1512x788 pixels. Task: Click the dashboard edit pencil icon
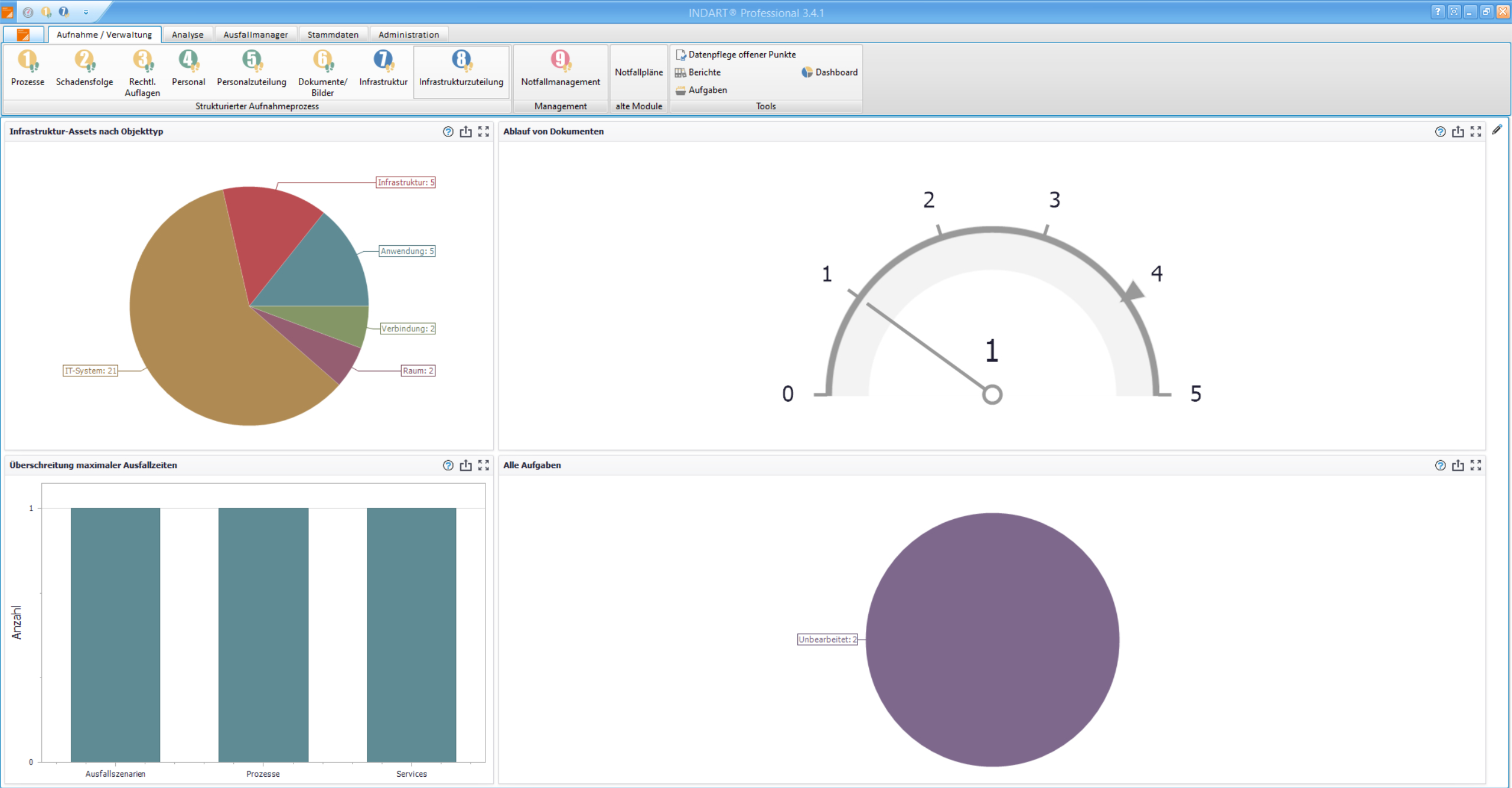[x=1497, y=130]
